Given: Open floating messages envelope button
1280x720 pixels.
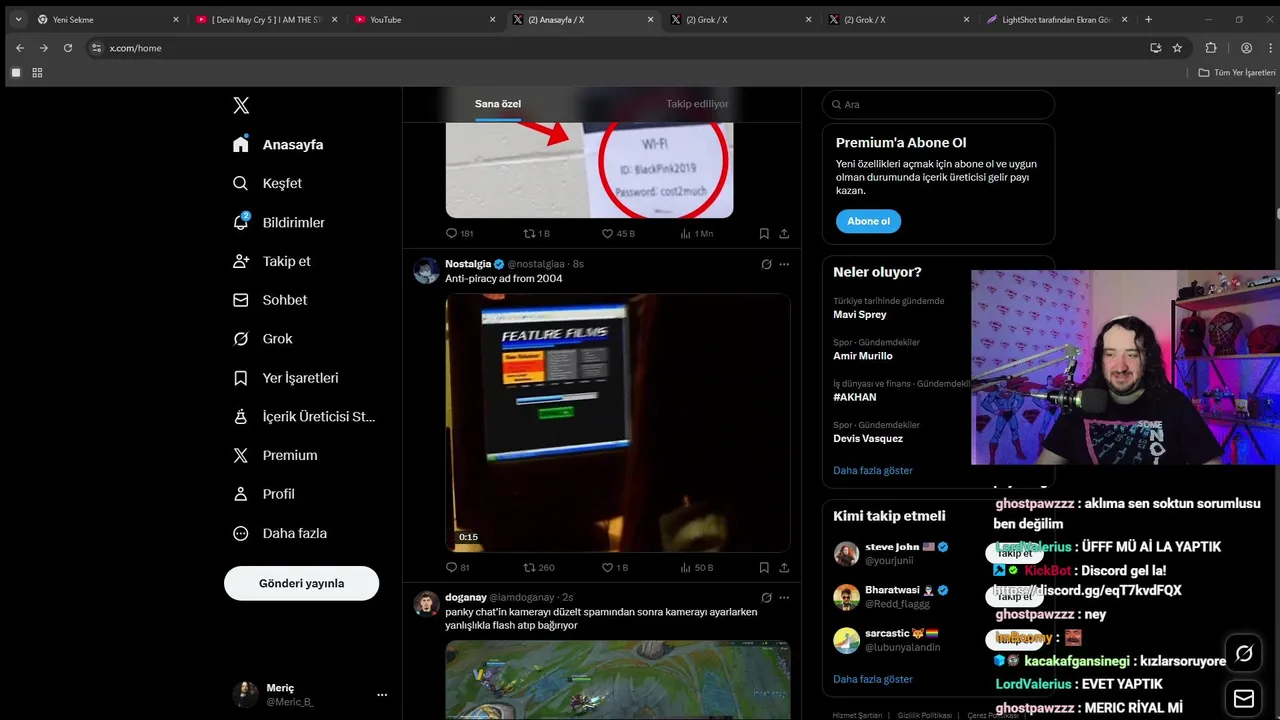Looking at the screenshot, I should click(x=1244, y=698).
